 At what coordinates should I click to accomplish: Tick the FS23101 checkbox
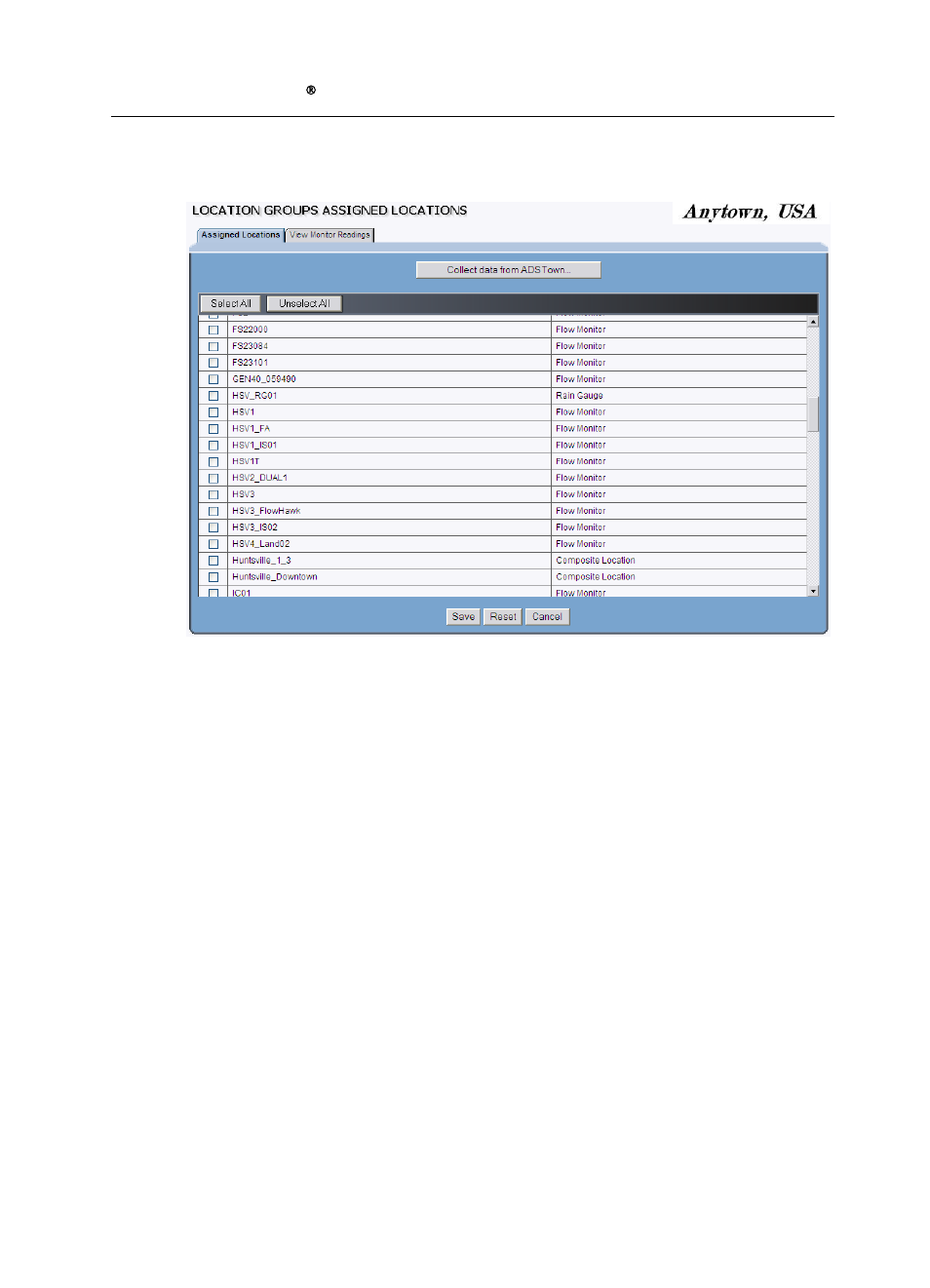point(213,363)
